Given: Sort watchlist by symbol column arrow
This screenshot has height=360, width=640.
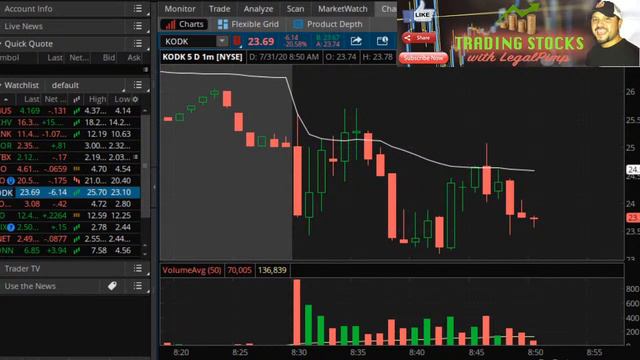Looking at the screenshot, I should tap(6, 99).
